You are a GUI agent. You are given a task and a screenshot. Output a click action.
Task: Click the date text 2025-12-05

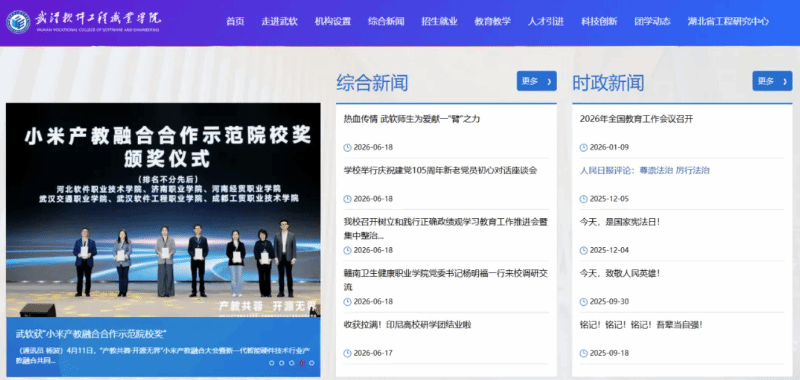609,199
